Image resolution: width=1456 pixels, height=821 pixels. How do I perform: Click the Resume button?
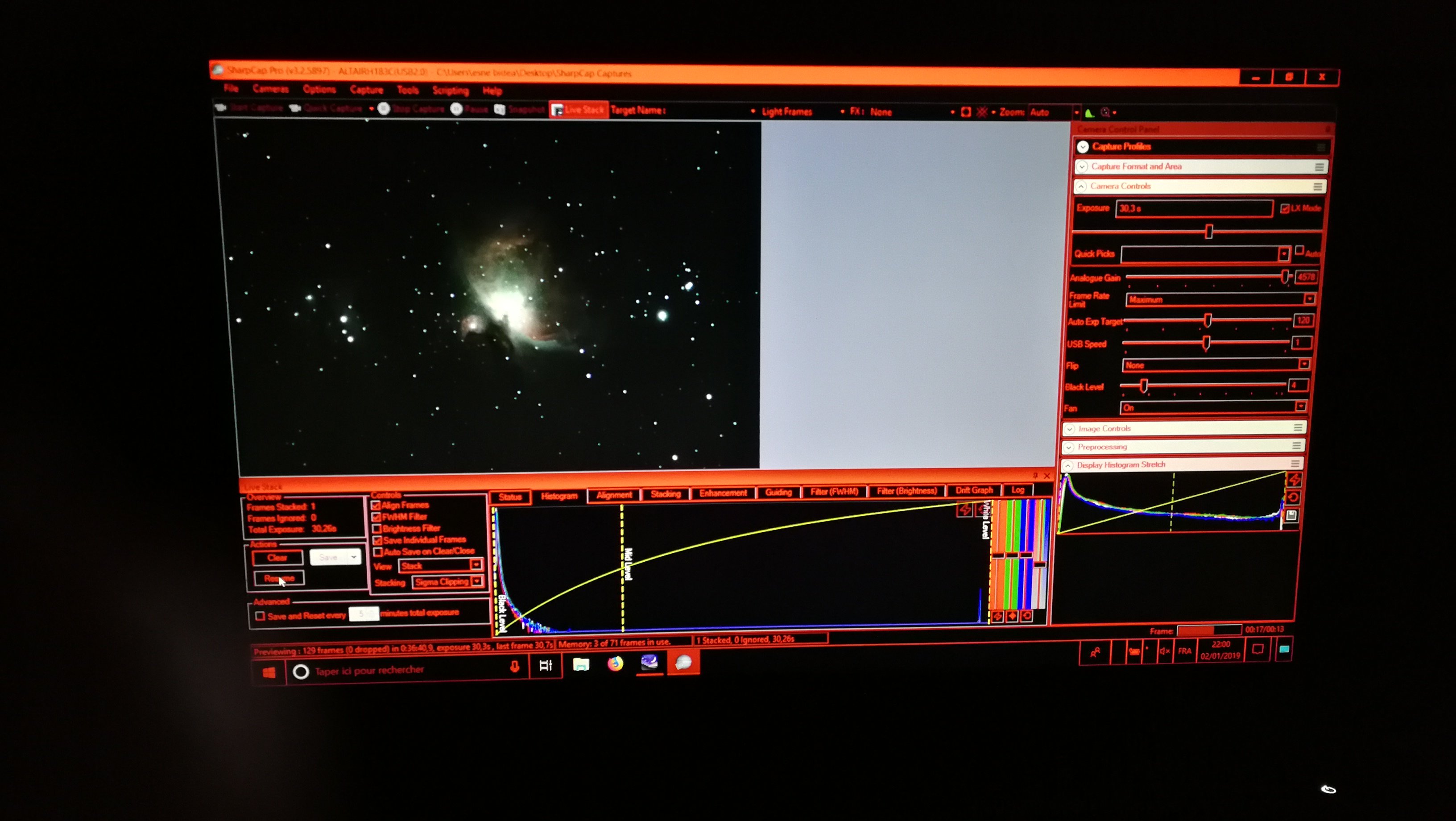pos(279,578)
